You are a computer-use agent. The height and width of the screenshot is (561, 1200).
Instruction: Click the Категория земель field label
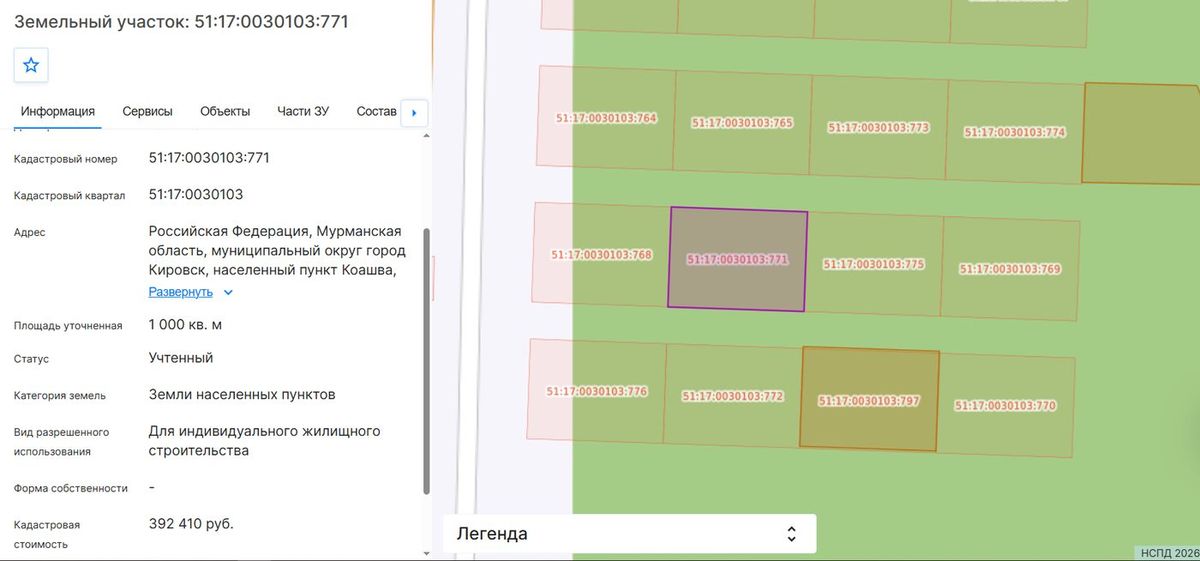(60, 395)
